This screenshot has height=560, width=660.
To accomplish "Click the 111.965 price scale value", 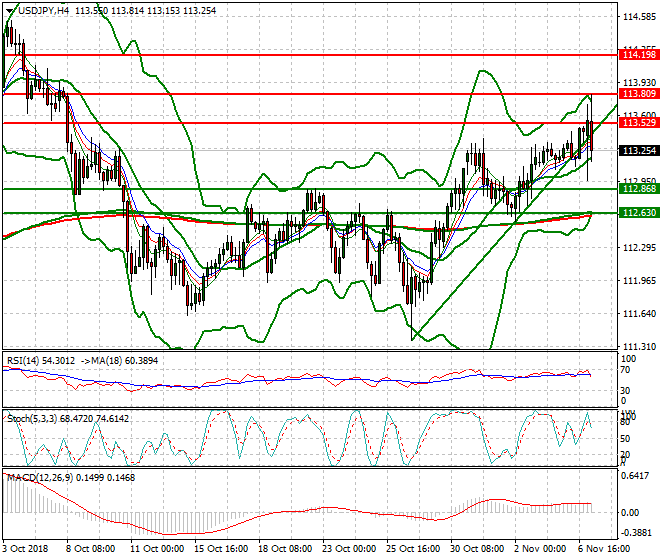I will 639,280.
